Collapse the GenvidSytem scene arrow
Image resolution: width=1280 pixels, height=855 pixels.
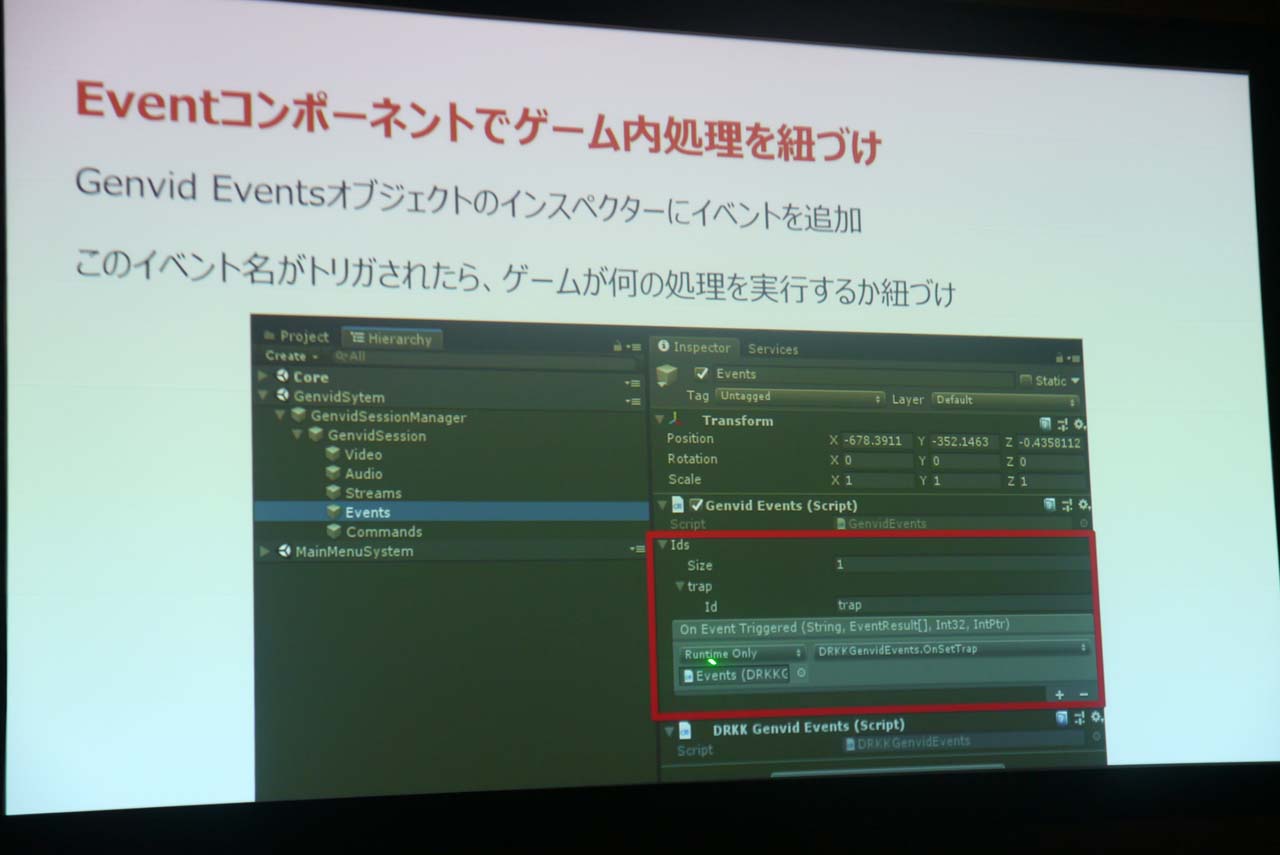point(263,395)
